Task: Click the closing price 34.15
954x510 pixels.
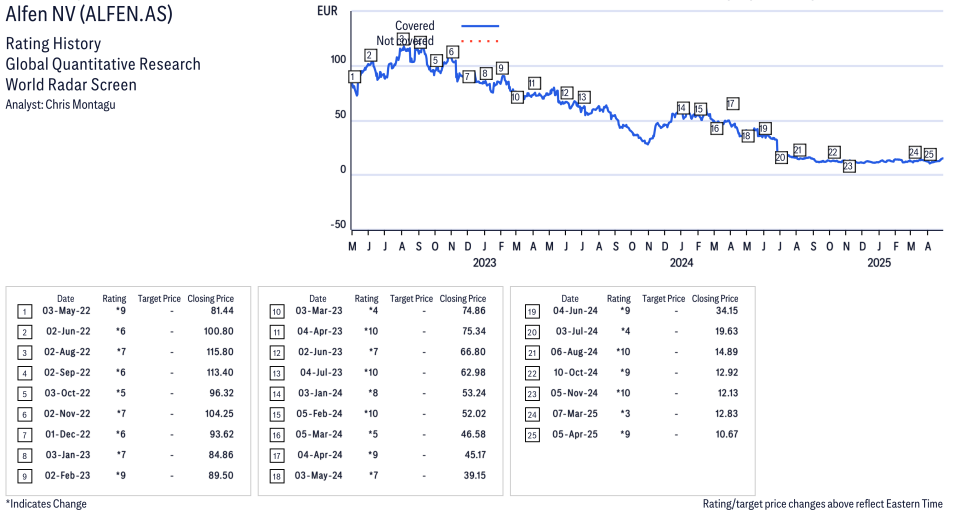Action: (x=726, y=310)
